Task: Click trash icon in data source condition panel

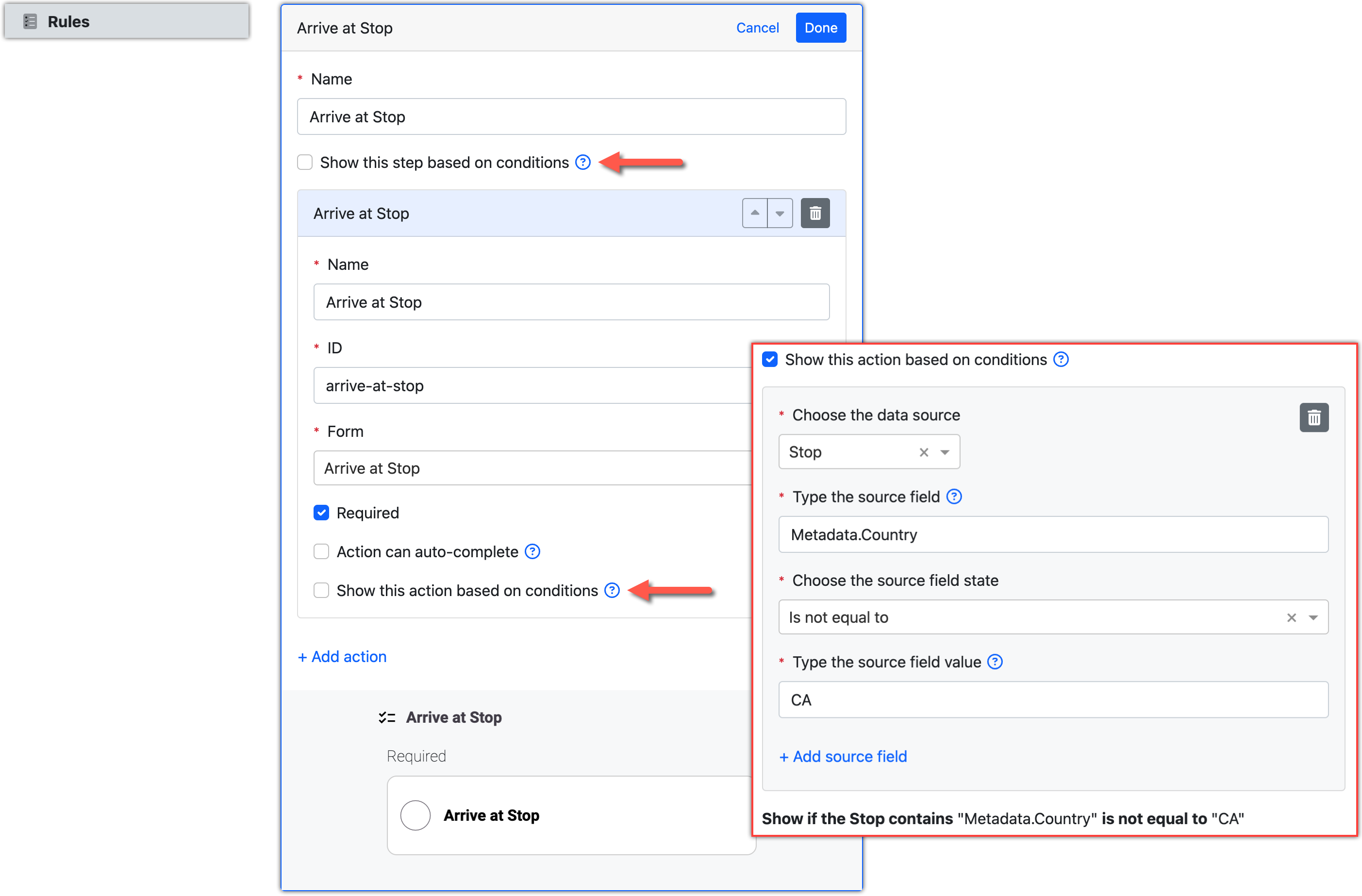Action: [x=1313, y=418]
